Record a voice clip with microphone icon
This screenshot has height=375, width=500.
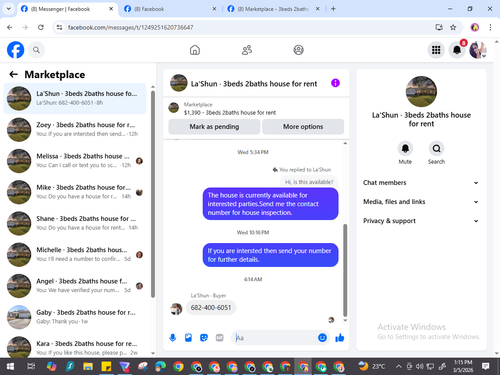point(173,338)
